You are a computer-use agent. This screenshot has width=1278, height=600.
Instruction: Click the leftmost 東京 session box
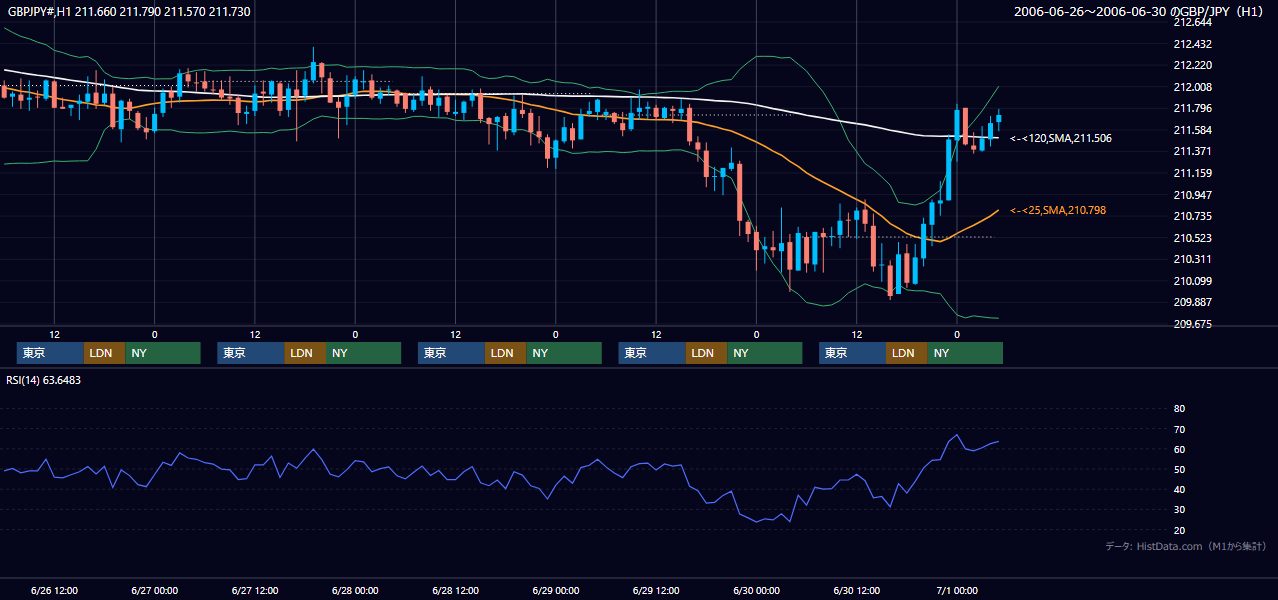50,353
